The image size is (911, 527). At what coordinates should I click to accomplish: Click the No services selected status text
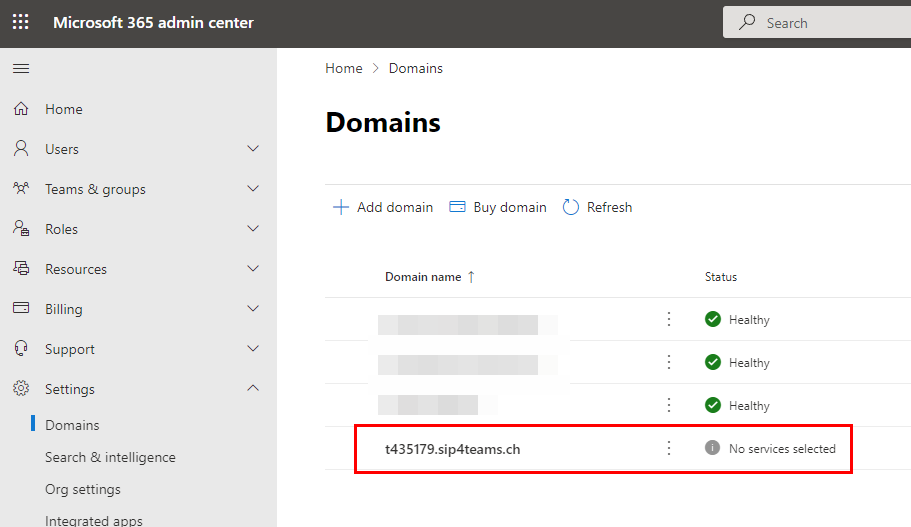click(782, 449)
